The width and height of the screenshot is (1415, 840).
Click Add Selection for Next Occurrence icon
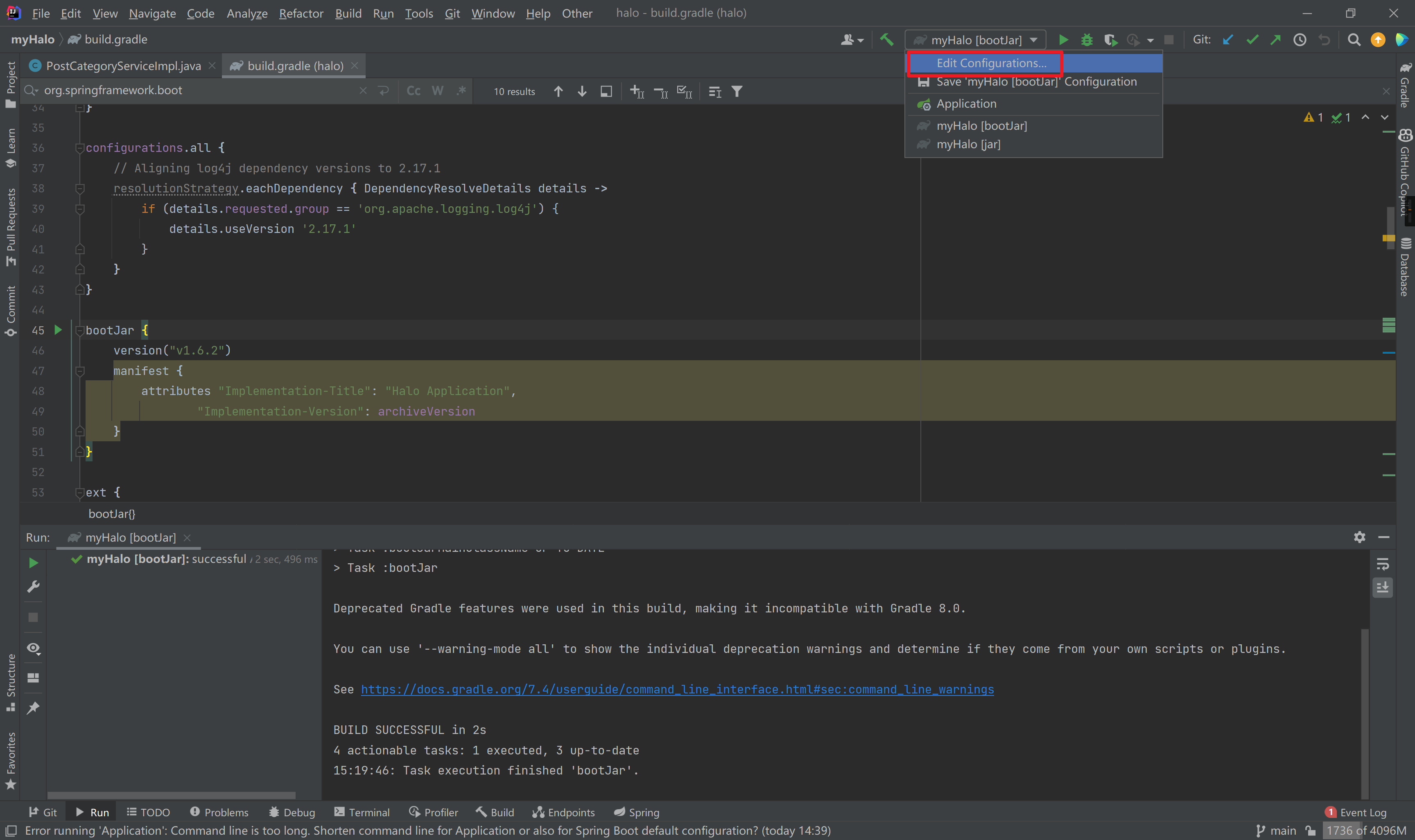(637, 91)
